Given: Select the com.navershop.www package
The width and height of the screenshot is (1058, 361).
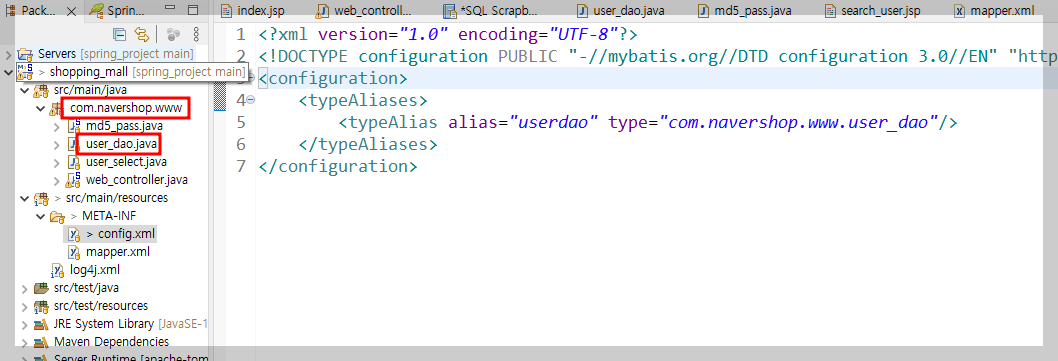Looking at the screenshot, I should pos(126,108).
